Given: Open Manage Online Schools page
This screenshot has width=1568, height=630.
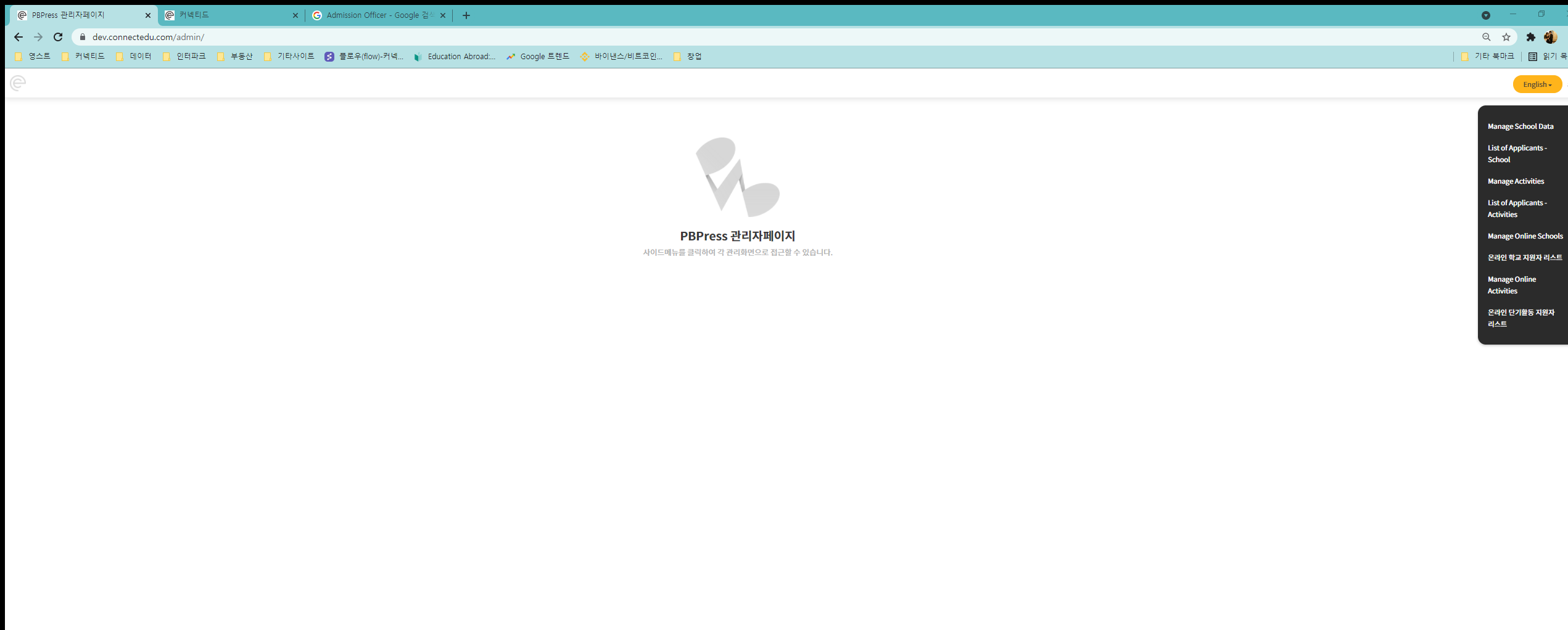Looking at the screenshot, I should (x=1524, y=236).
